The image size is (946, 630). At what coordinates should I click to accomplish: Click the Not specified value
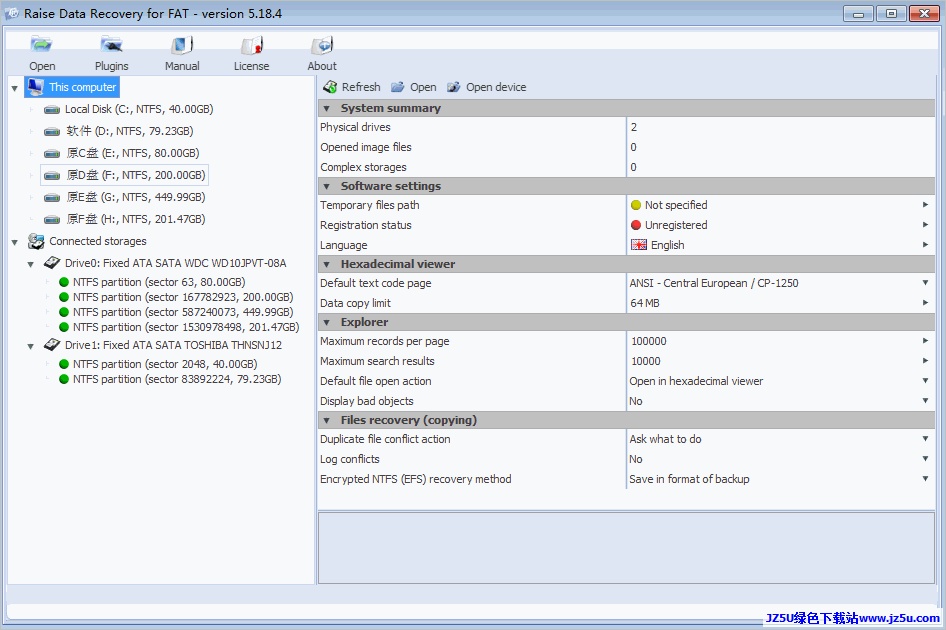point(676,205)
